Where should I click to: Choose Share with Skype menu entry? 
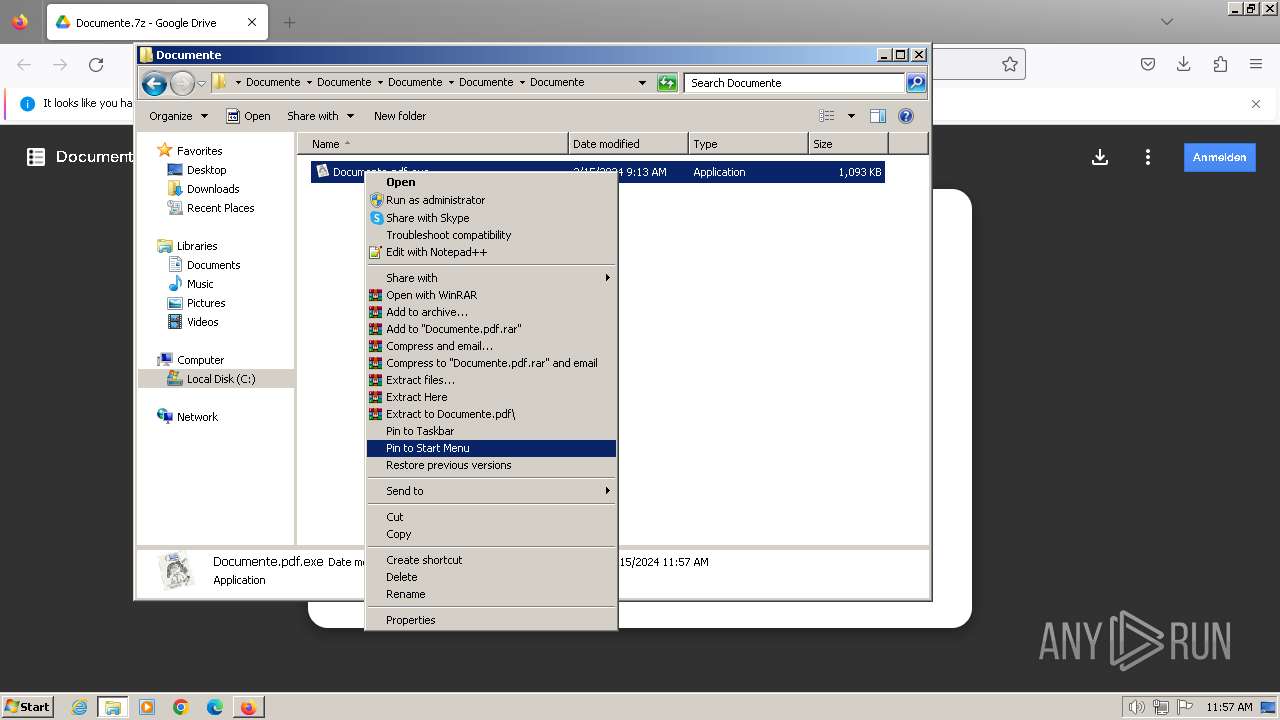(x=491, y=218)
